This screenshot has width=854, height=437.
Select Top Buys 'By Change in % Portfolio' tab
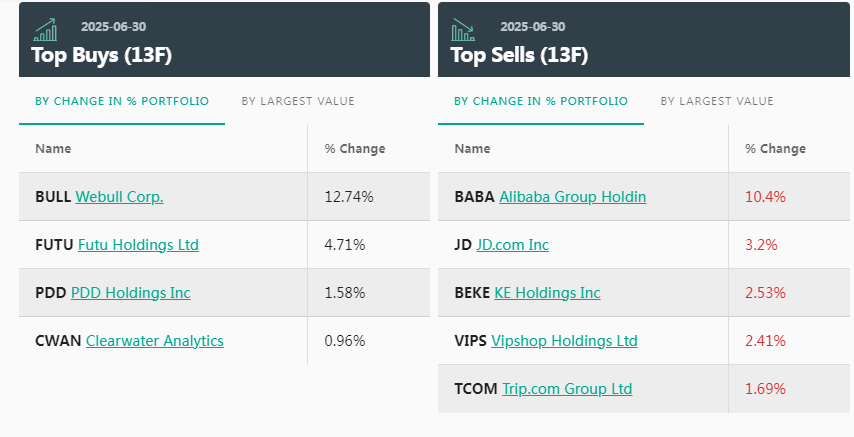(x=122, y=101)
